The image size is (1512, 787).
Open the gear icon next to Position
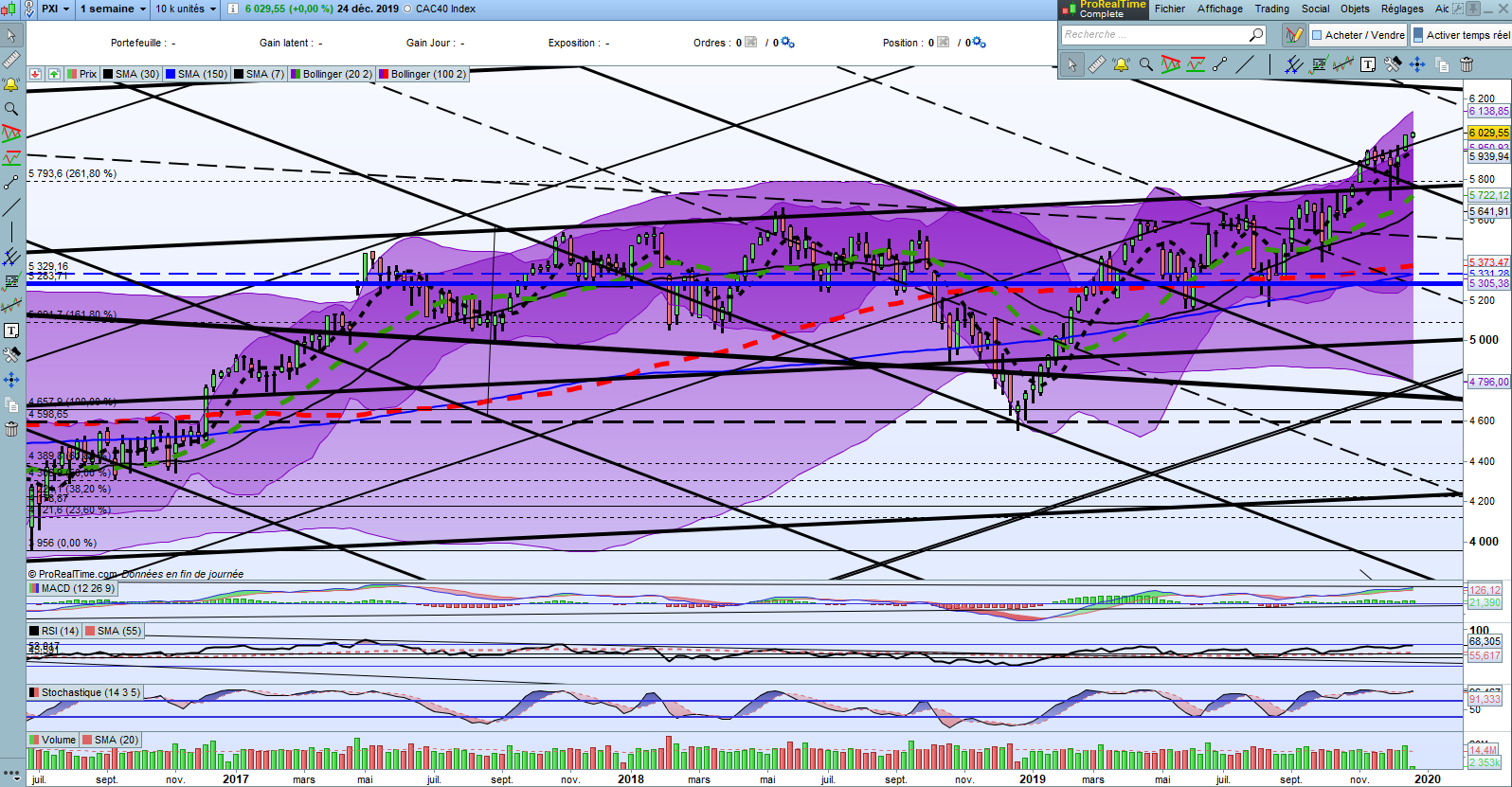(x=979, y=43)
